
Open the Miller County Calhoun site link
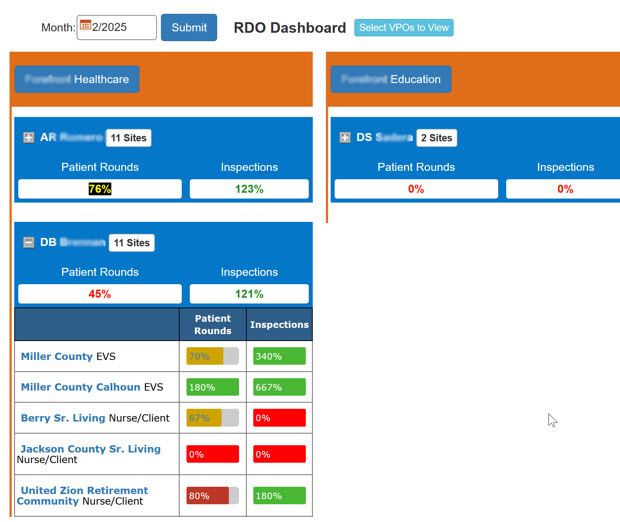coord(80,387)
